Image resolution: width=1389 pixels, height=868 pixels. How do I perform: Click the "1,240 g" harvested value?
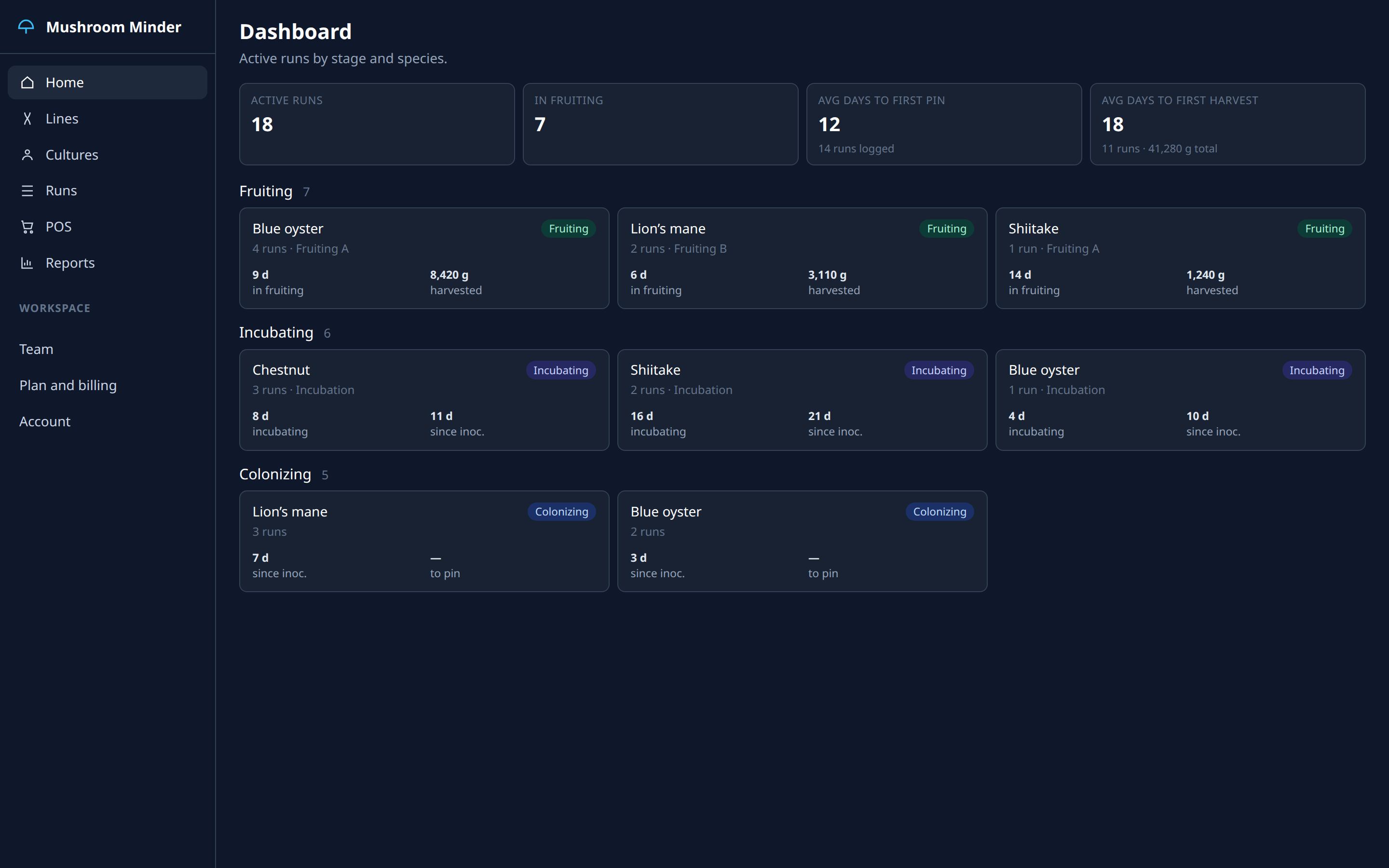(1205, 275)
